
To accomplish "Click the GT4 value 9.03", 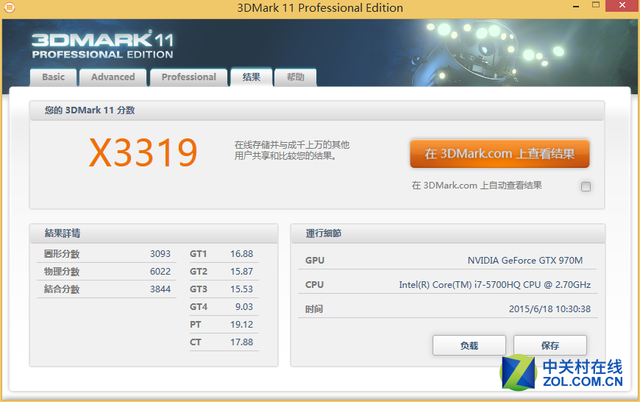I will (244, 306).
